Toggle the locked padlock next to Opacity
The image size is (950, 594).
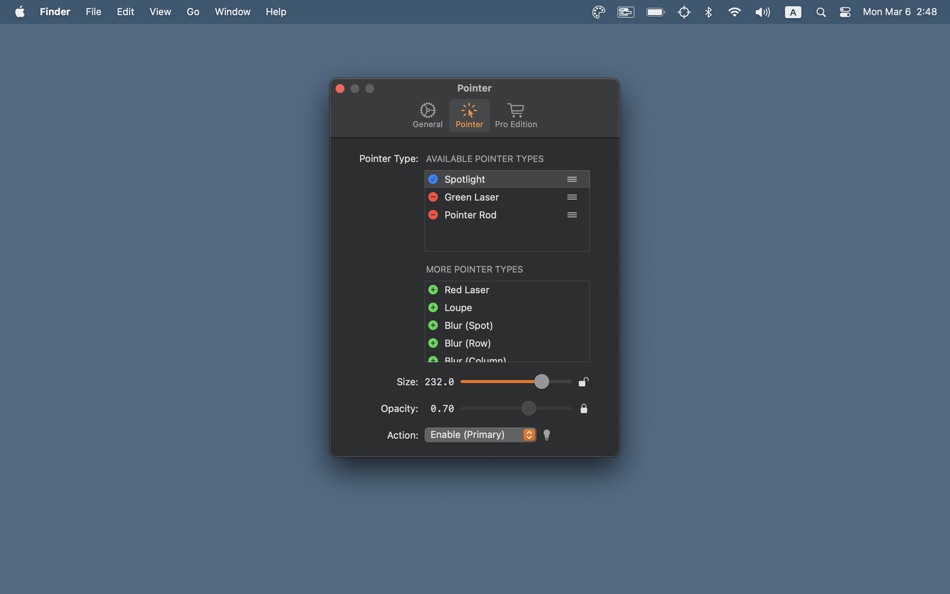pos(583,409)
